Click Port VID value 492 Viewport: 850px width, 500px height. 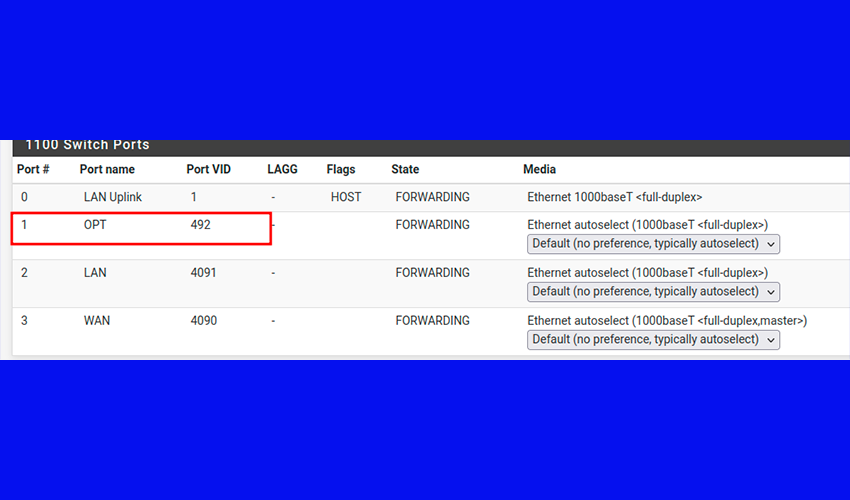click(x=201, y=225)
